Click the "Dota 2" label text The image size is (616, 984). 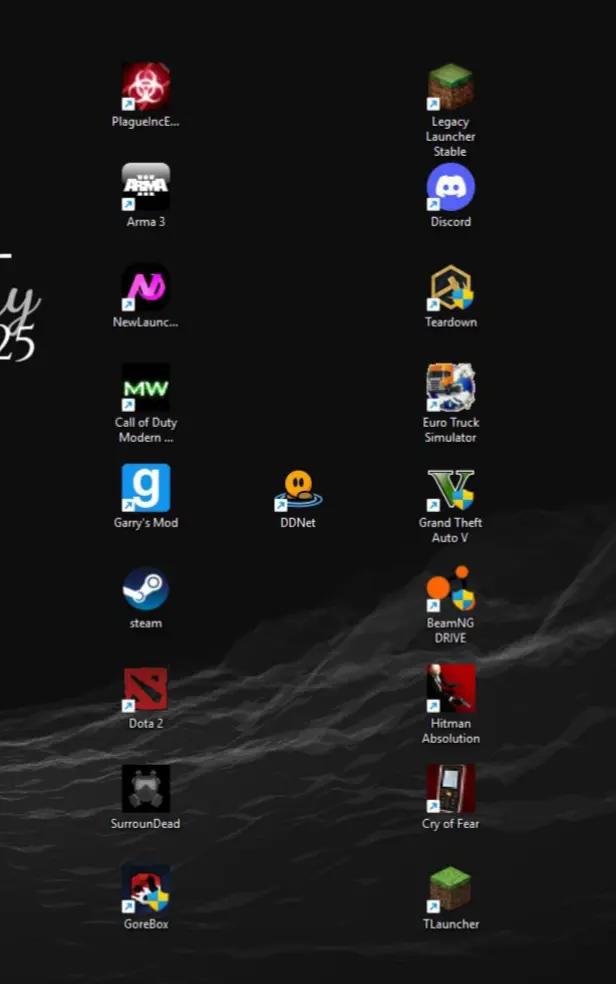[146, 724]
